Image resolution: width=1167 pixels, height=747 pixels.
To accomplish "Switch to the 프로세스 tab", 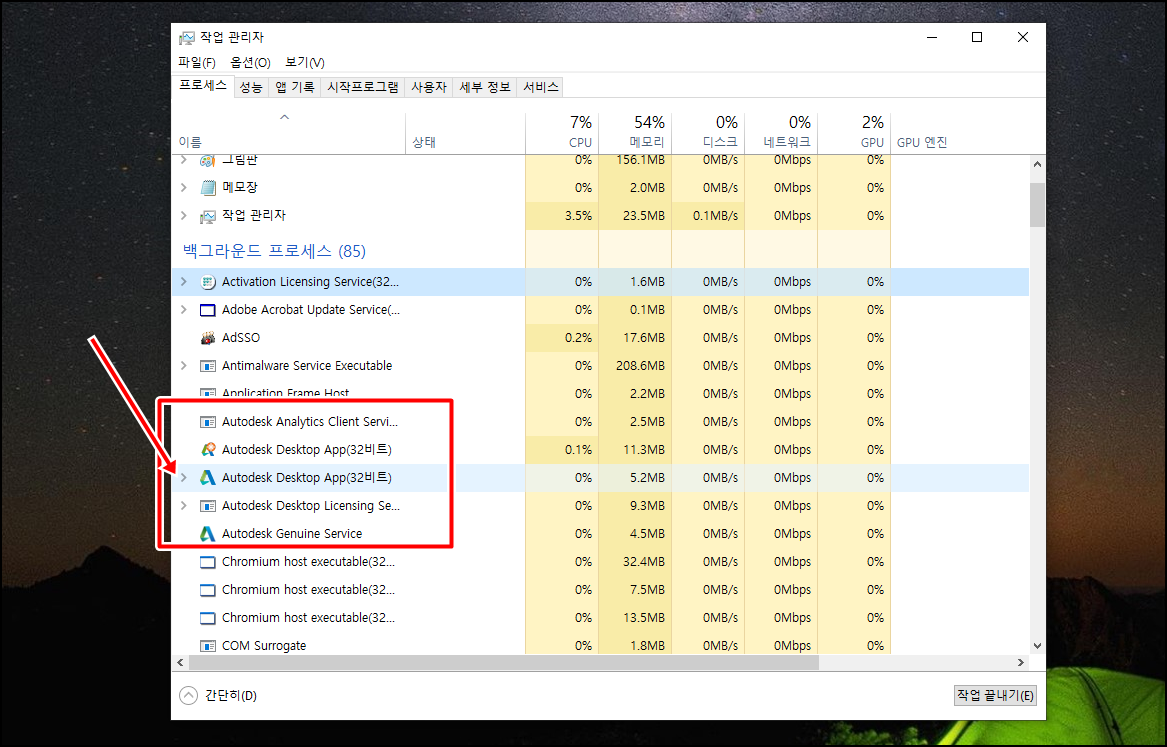I will (x=203, y=86).
